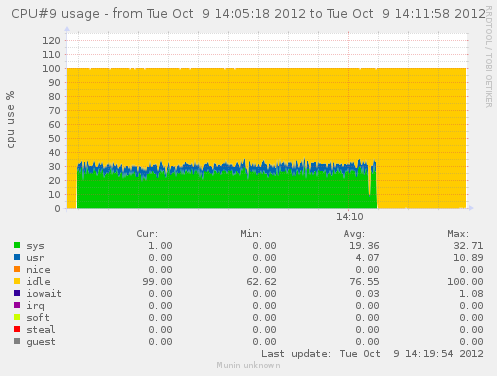This screenshot has height=376, width=497.
Task: Click the 100 value on y-axis
Action: tap(51, 69)
